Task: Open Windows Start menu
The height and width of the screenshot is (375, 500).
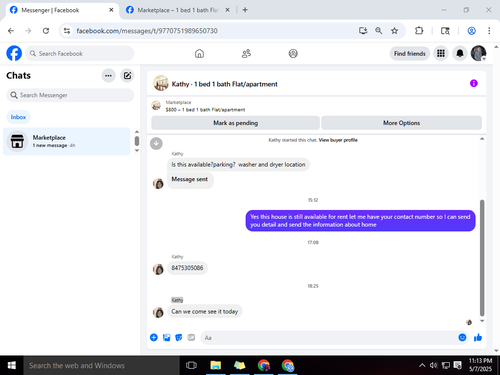Action: pyautogui.click(x=12, y=366)
